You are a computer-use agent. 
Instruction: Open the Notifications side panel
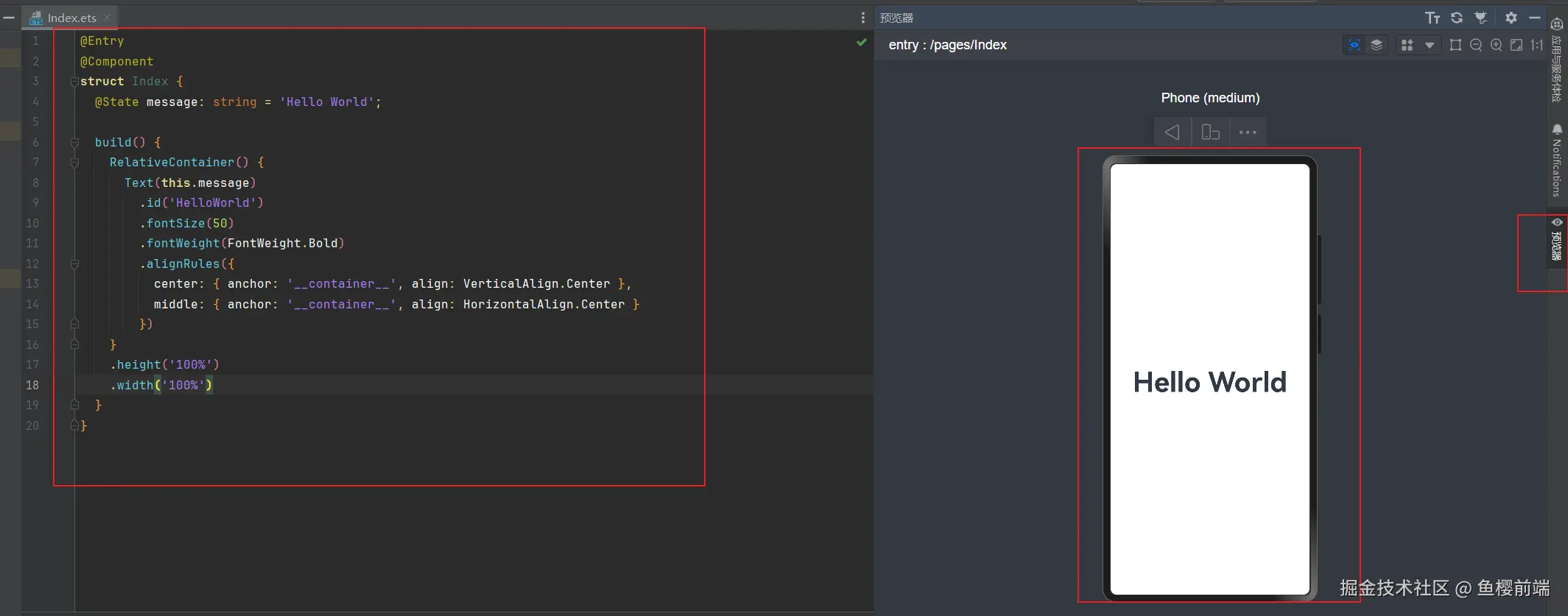(x=1557, y=160)
